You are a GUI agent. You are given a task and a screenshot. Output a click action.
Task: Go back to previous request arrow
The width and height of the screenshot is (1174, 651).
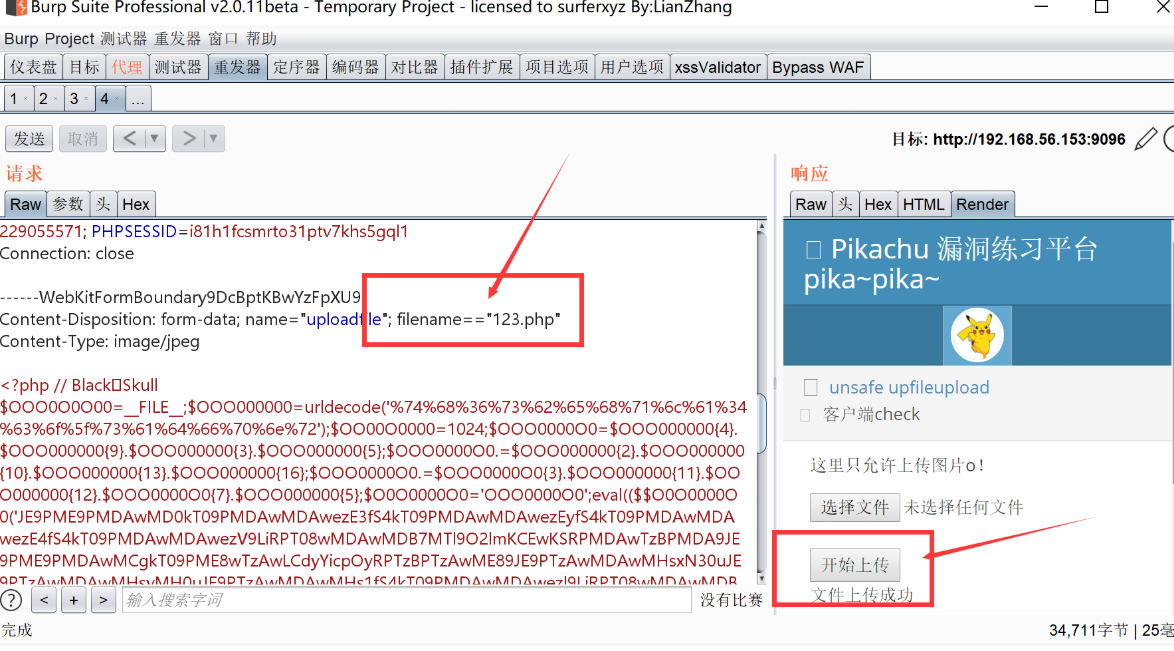pos(130,139)
